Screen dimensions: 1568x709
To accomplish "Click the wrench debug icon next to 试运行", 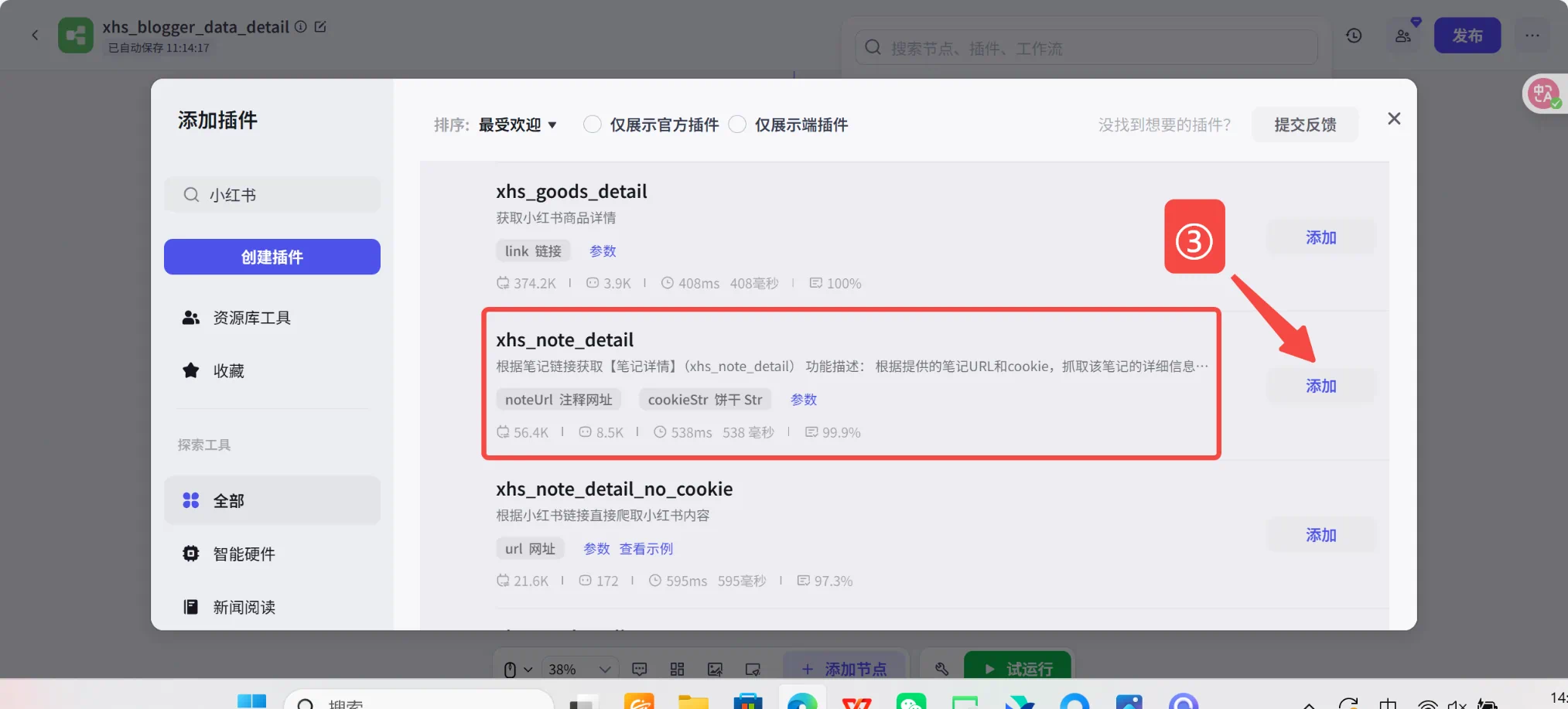I will tap(941, 669).
